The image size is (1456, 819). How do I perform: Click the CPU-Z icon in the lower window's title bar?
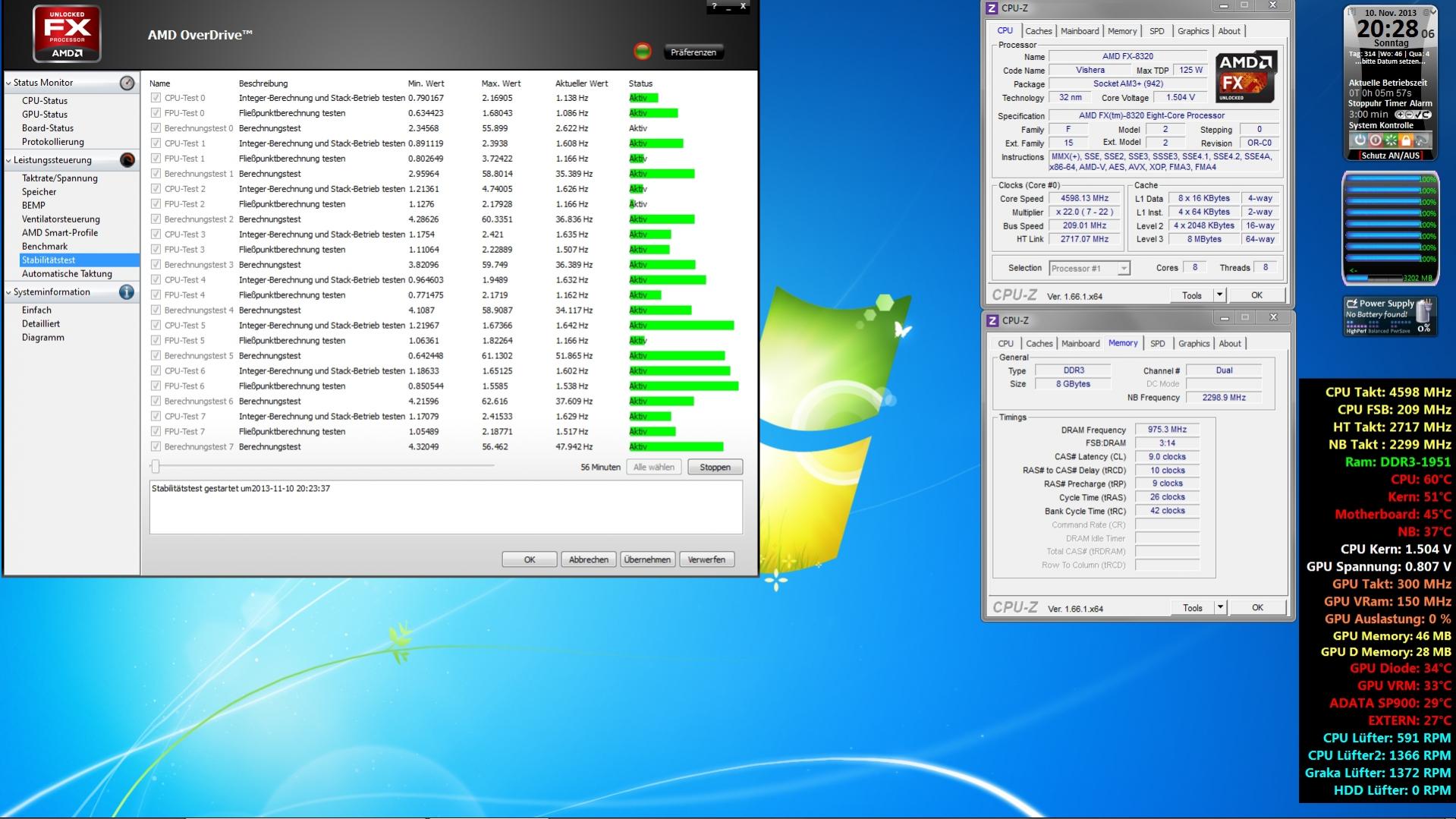click(992, 321)
